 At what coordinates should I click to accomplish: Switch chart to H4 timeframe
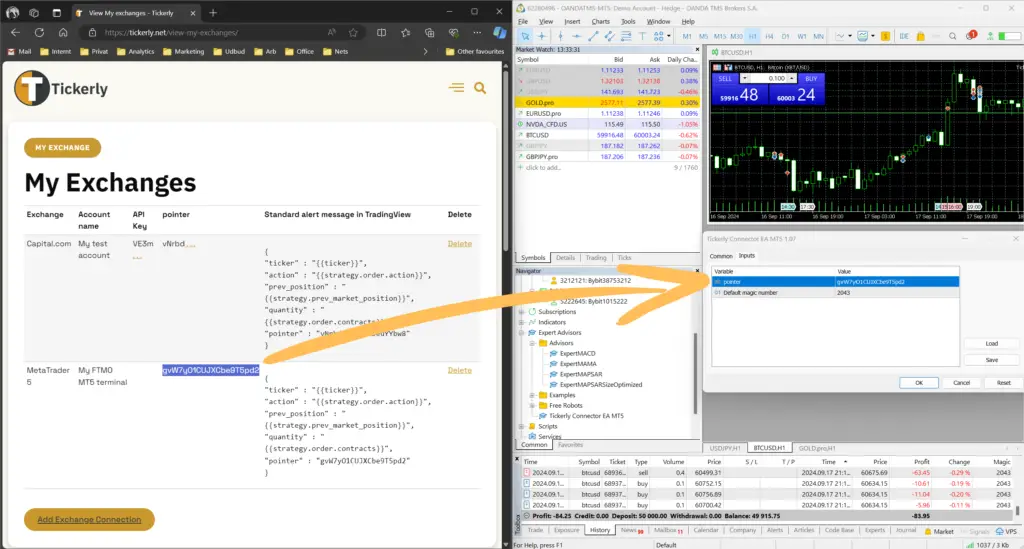(x=769, y=36)
